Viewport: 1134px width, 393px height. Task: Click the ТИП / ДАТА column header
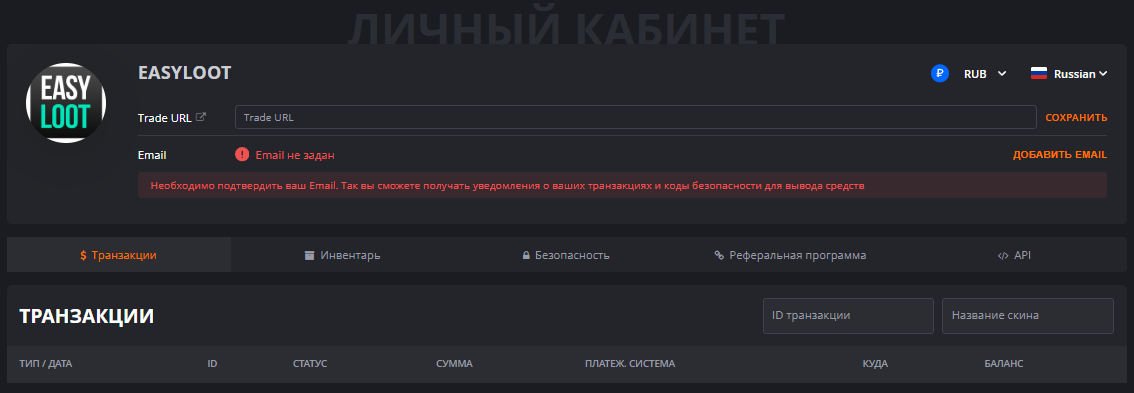click(x=46, y=363)
